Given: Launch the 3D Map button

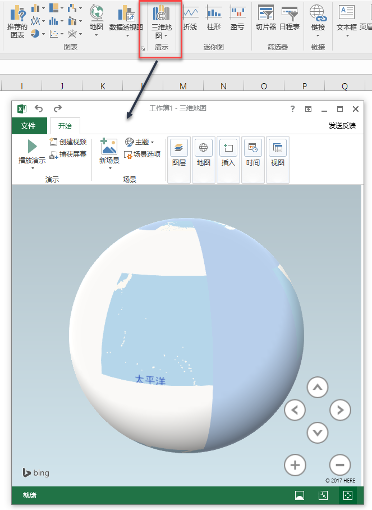Looking at the screenshot, I should [161, 21].
